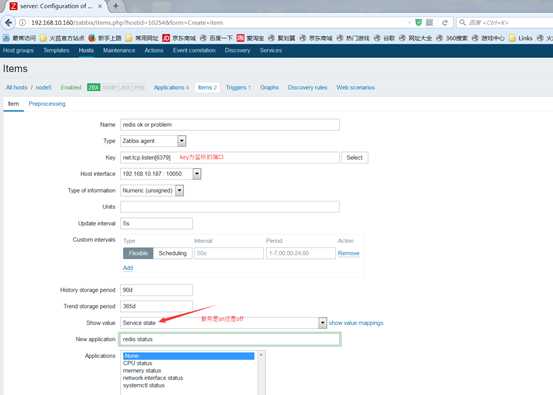Switch to the Item tab
The height and width of the screenshot is (395, 553).
click(x=13, y=104)
